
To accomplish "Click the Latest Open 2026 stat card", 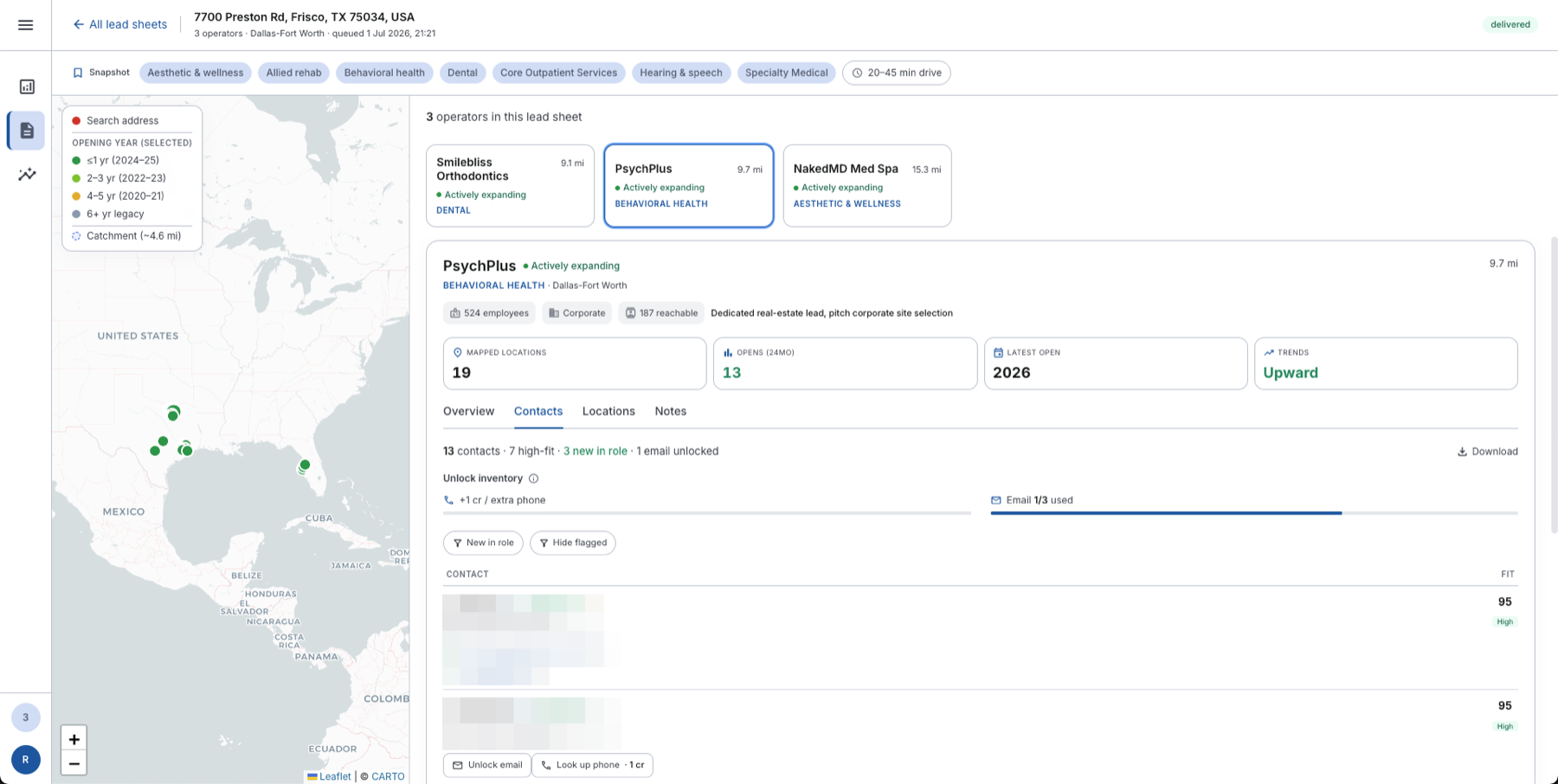I will (x=1116, y=363).
